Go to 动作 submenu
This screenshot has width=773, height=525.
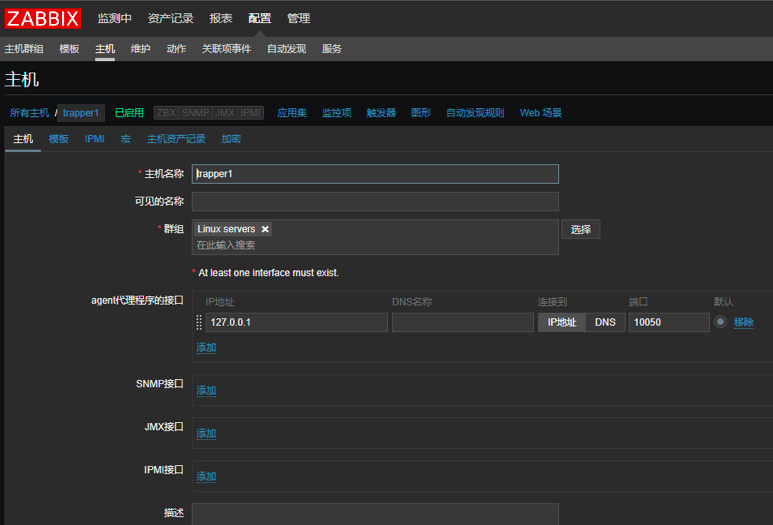coord(176,49)
